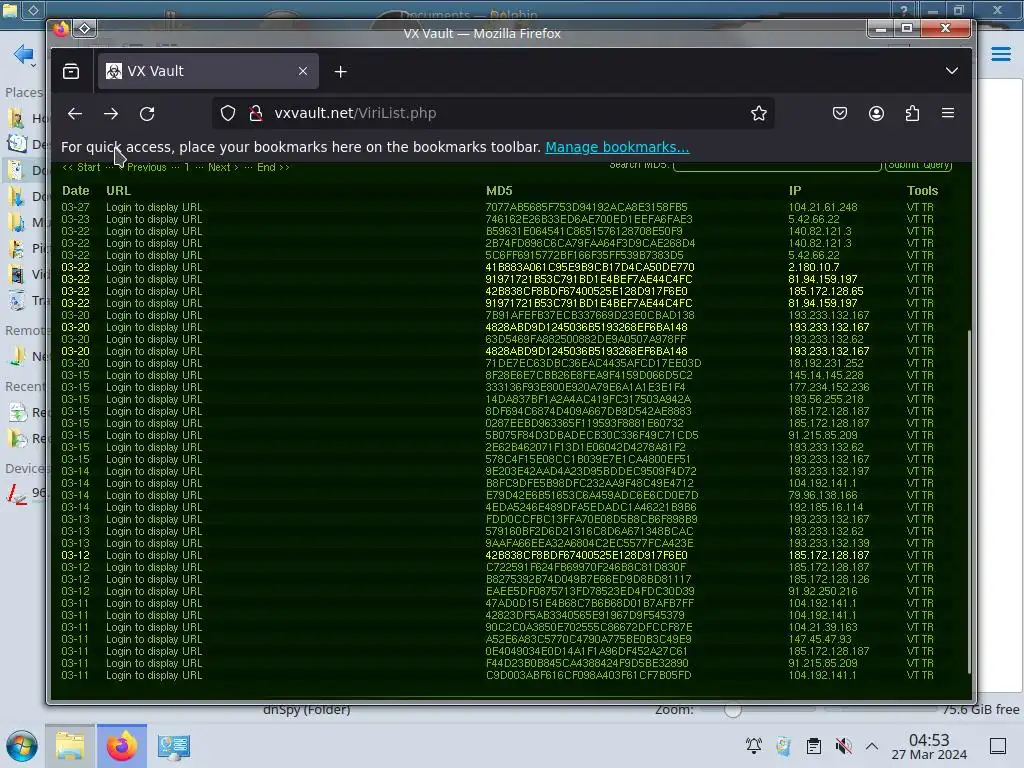Viewport: 1024px width, 768px height.
Task: Select Home icon in Dolphin Places
Action: (16, 118)
